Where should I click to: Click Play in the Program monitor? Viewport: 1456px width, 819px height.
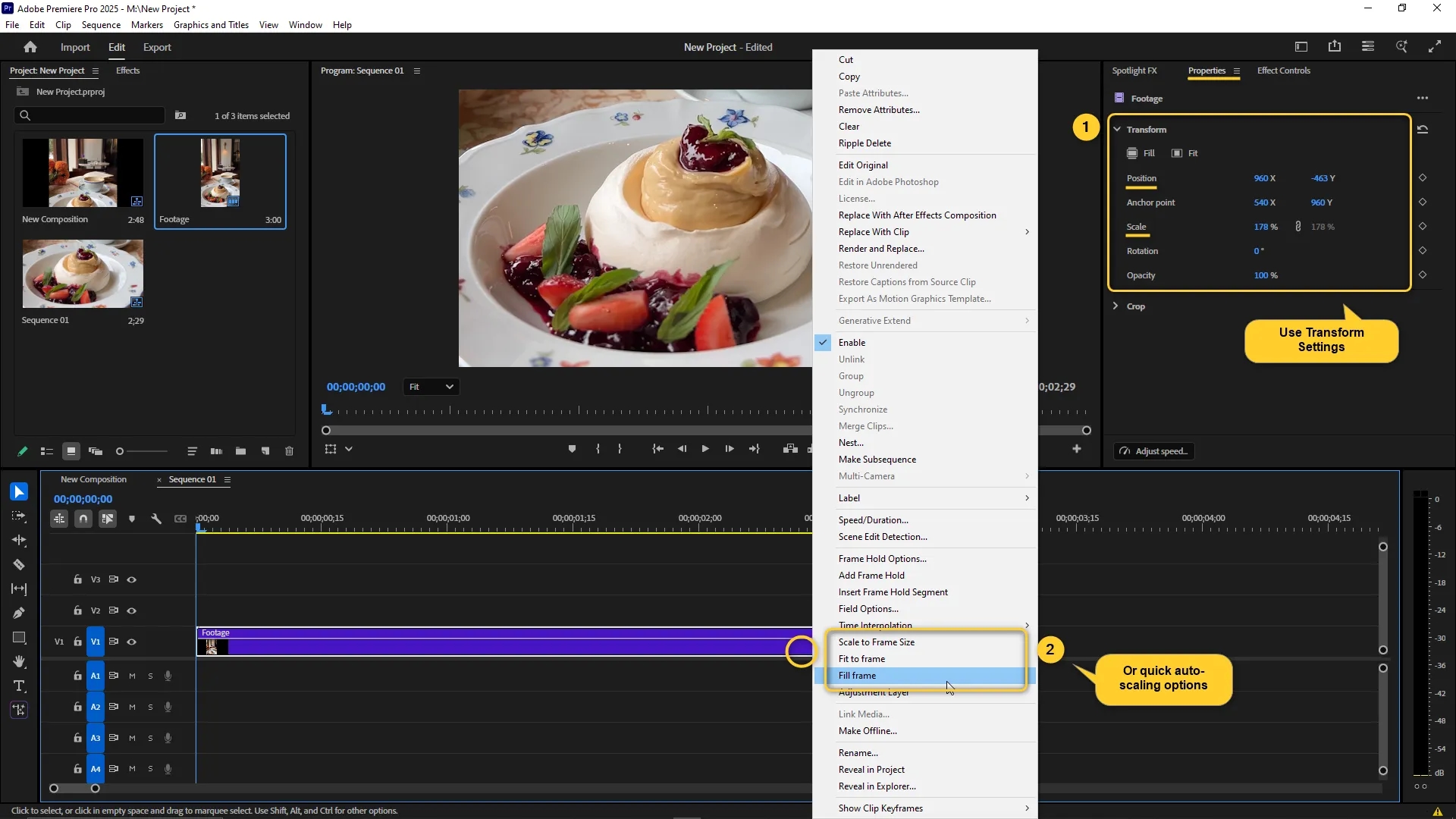[x=705, y=449]
